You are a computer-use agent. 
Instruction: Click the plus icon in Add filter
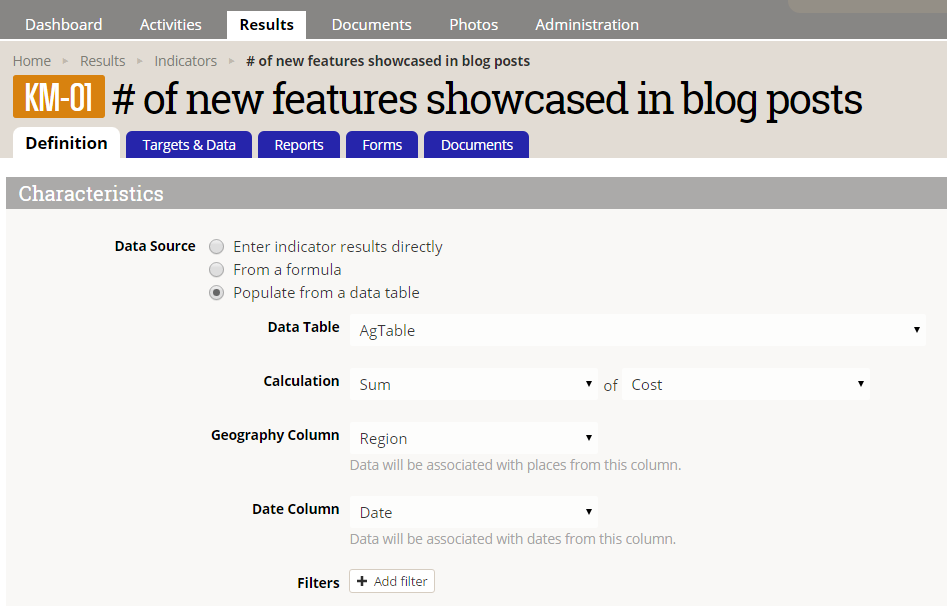(362, 581)
